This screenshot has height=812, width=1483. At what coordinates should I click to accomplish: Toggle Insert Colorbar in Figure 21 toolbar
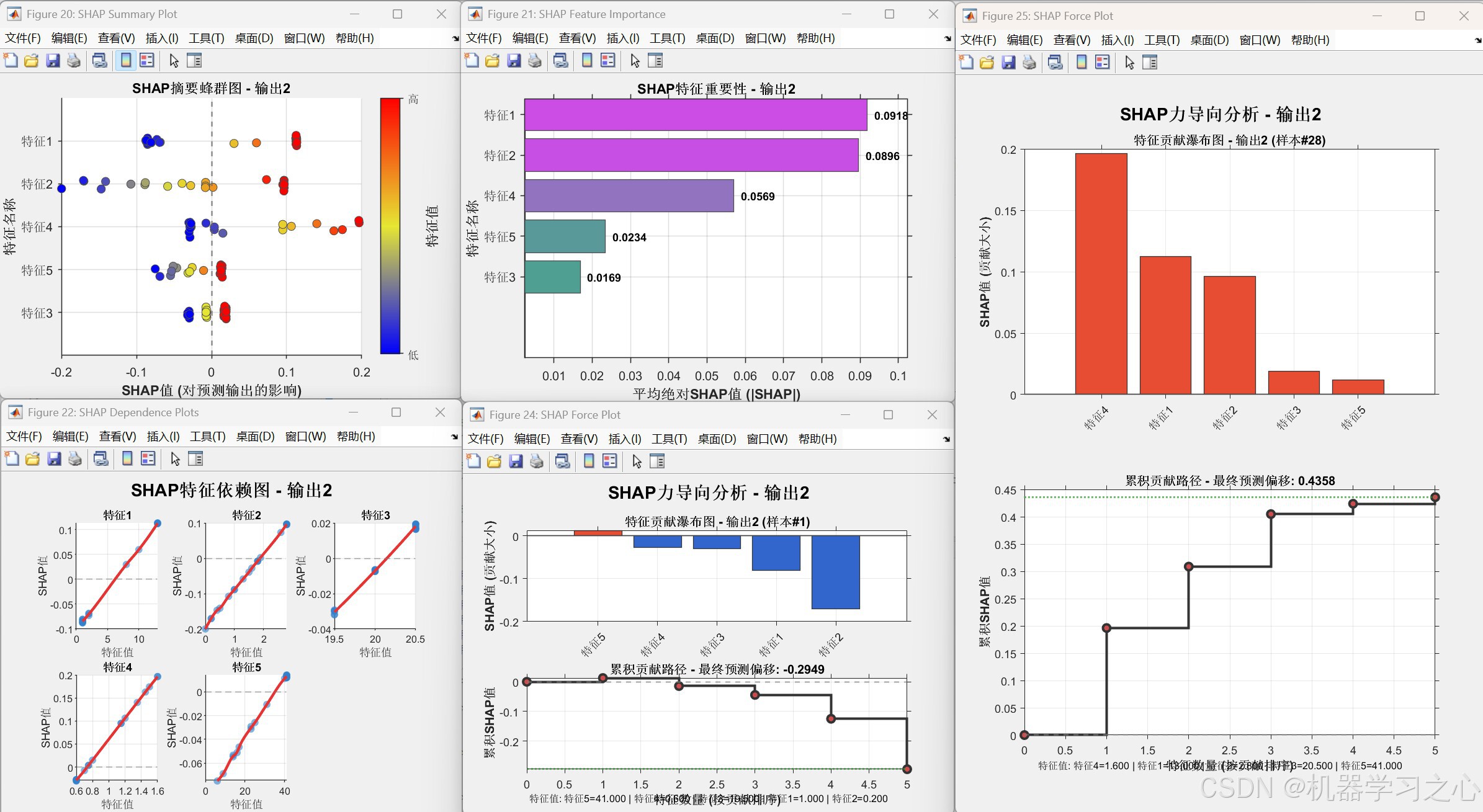pyautogui.click(x=587, y=60)
